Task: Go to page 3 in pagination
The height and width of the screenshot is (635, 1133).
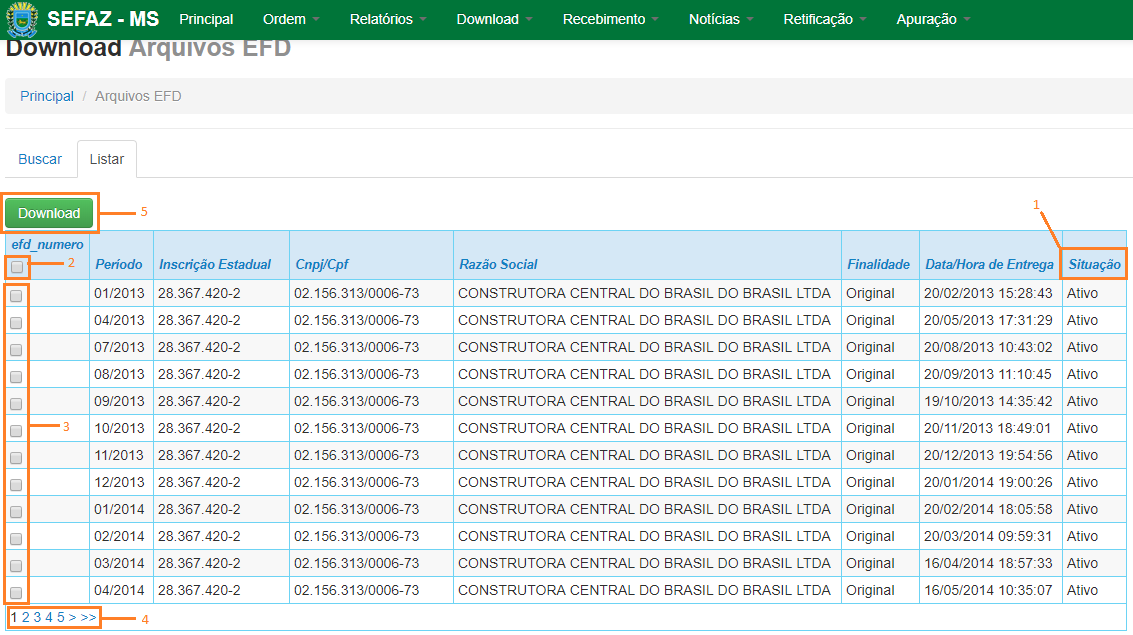Action: [37, 618]
